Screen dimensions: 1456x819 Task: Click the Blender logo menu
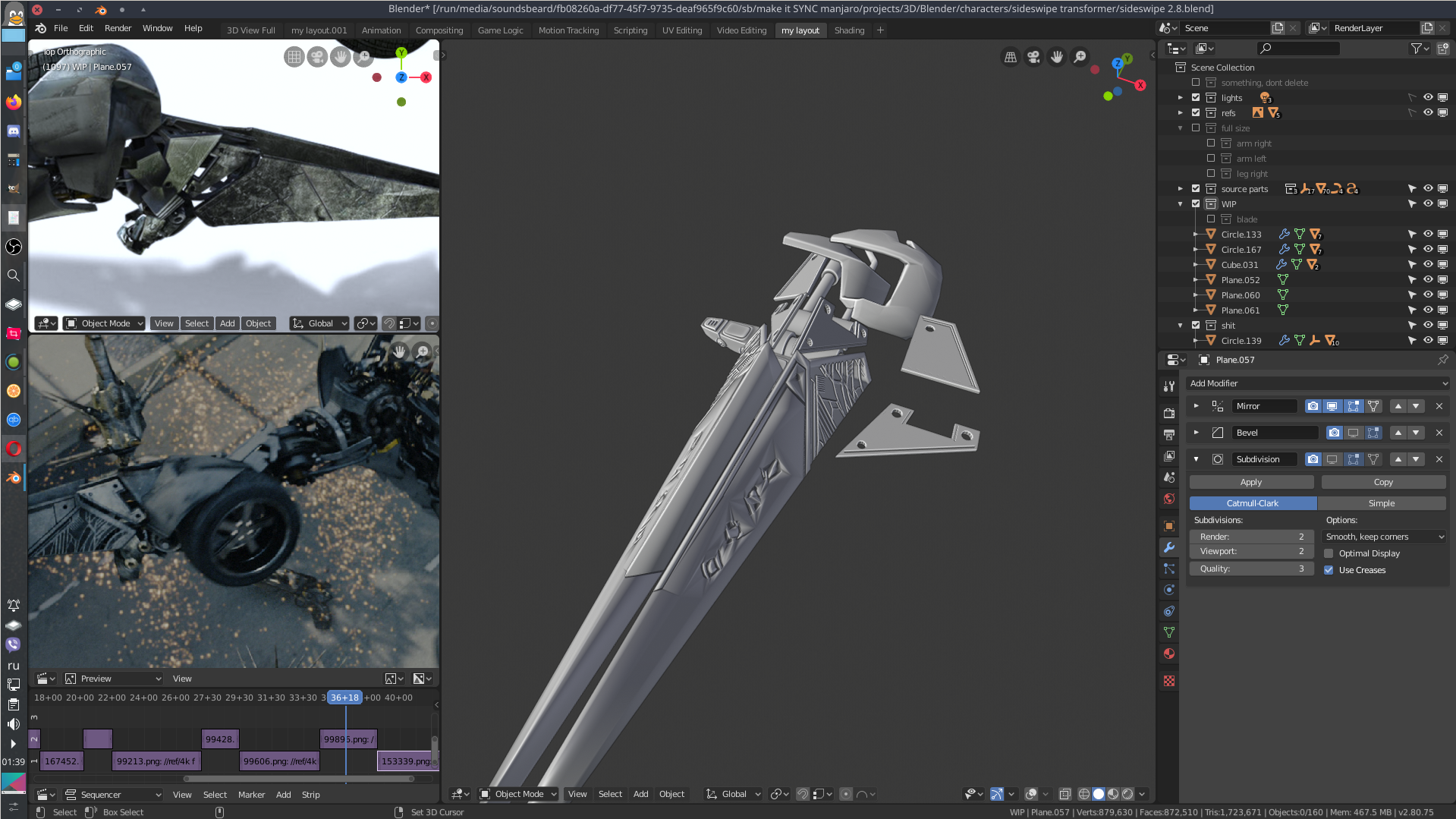(41, 28)
